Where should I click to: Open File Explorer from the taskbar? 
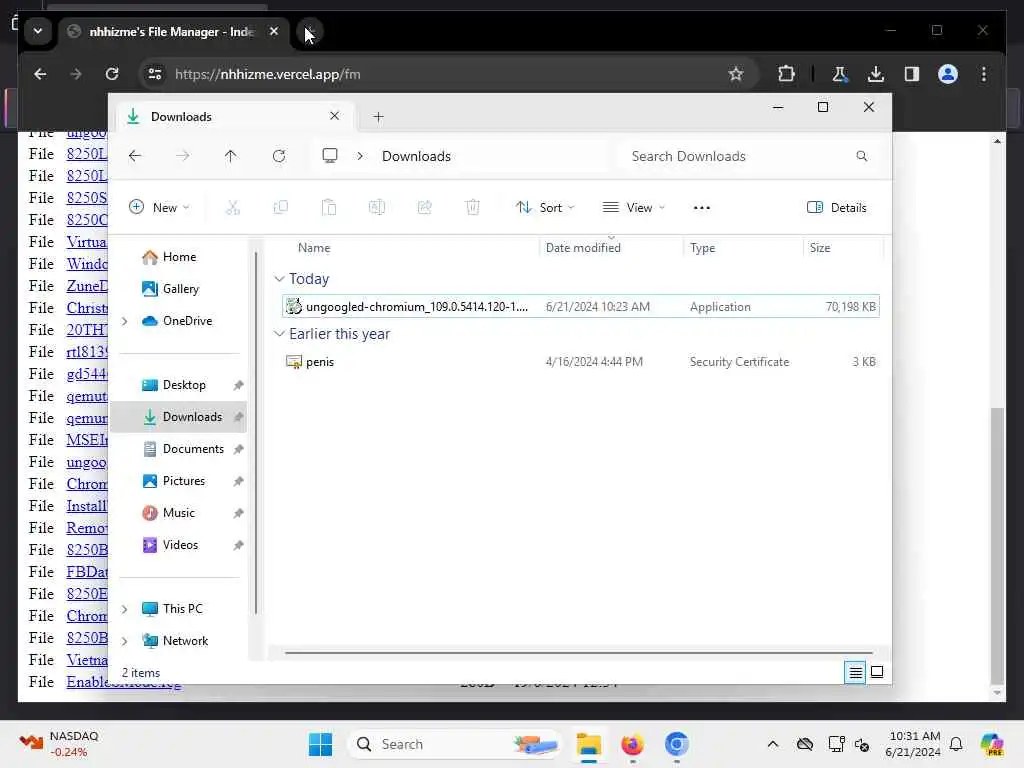coord(588,744)
